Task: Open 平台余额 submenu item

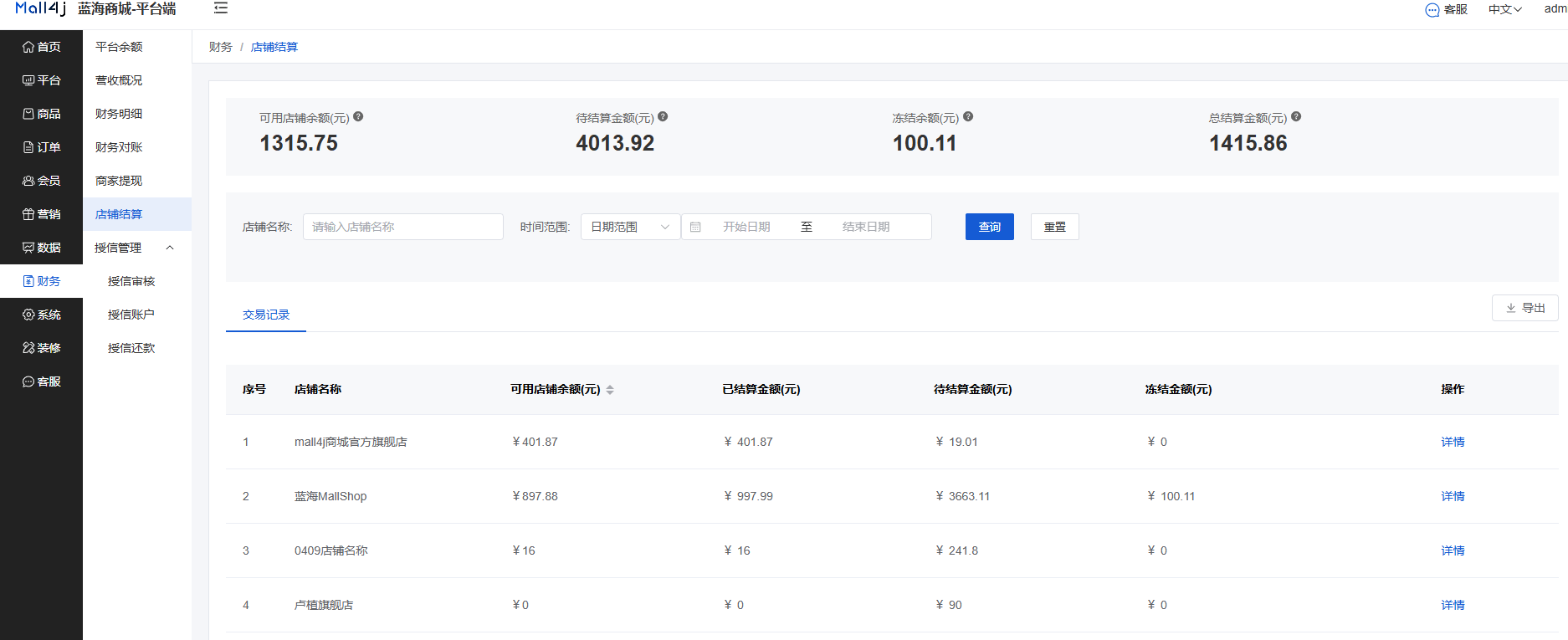Action: (x=137, y=47)
